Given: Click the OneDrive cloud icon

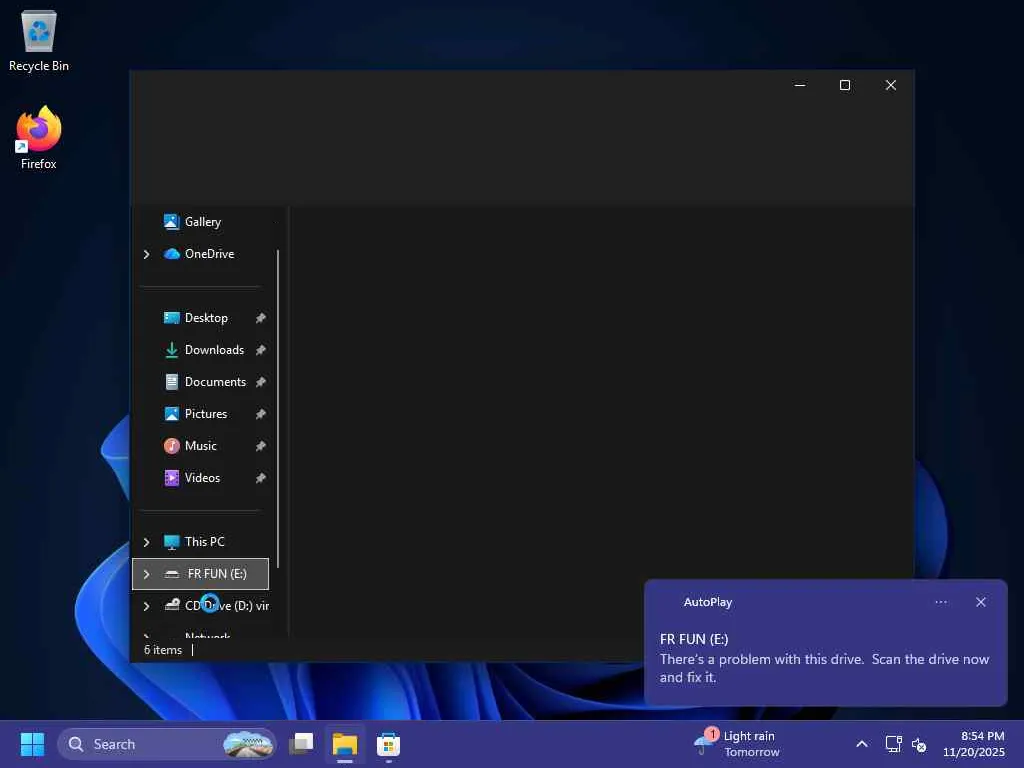Looking at the screenshot, I should [172, 254].
